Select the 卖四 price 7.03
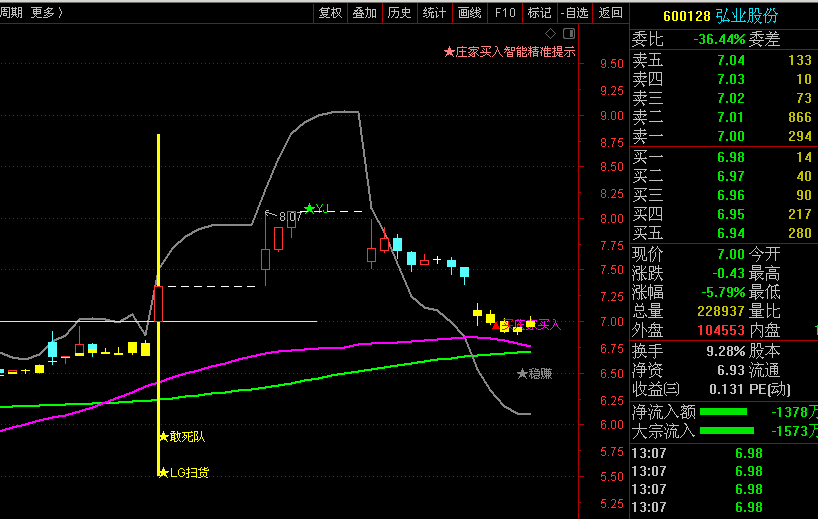The height and width of the screenshot is (519, 818). 731,79
